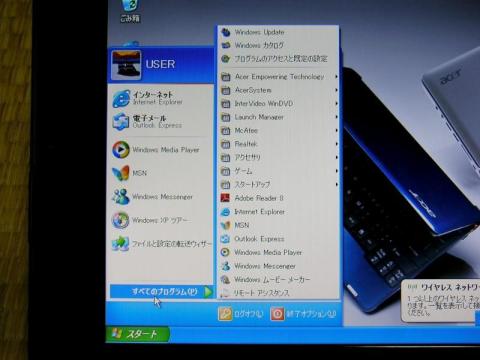The height and width of the screenshot is (360, 480).
Task: Click the スタート button on taskbar
Action: coord(138,334)
